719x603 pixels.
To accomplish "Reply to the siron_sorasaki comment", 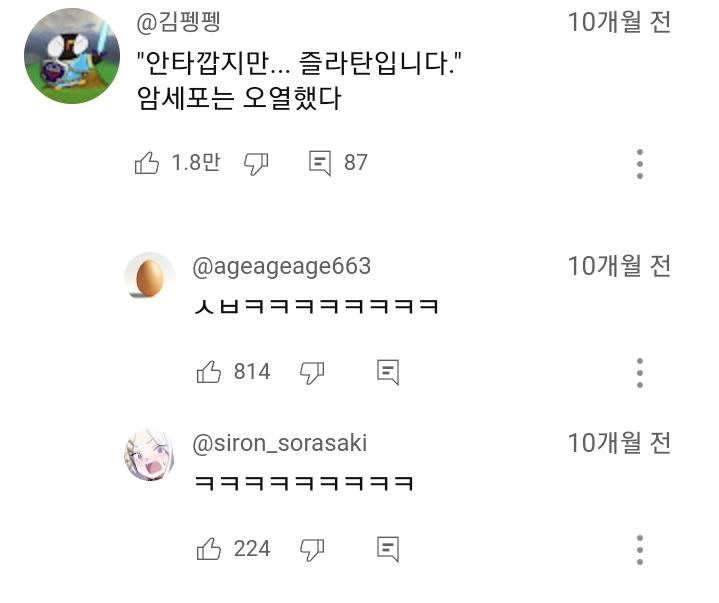I will point(388,548).
